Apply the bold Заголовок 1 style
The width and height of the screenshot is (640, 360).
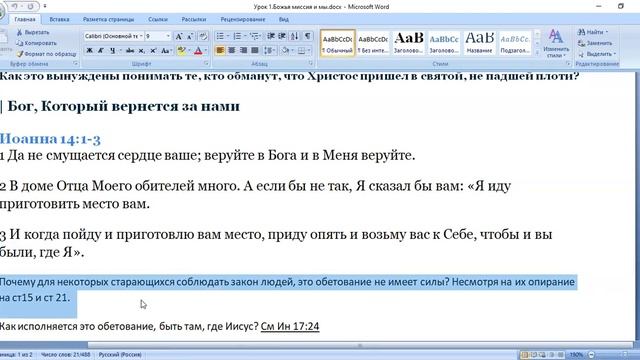point(409,43)
